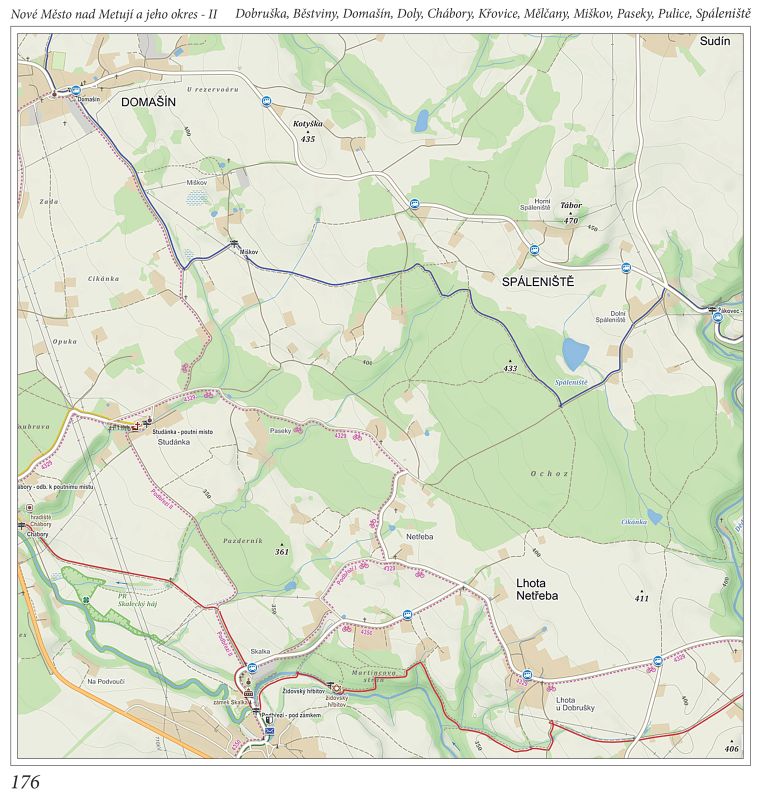The width and height of the screenshot is (779, 800).
Task: Select the Martincova stráň label
Action: 374,676
